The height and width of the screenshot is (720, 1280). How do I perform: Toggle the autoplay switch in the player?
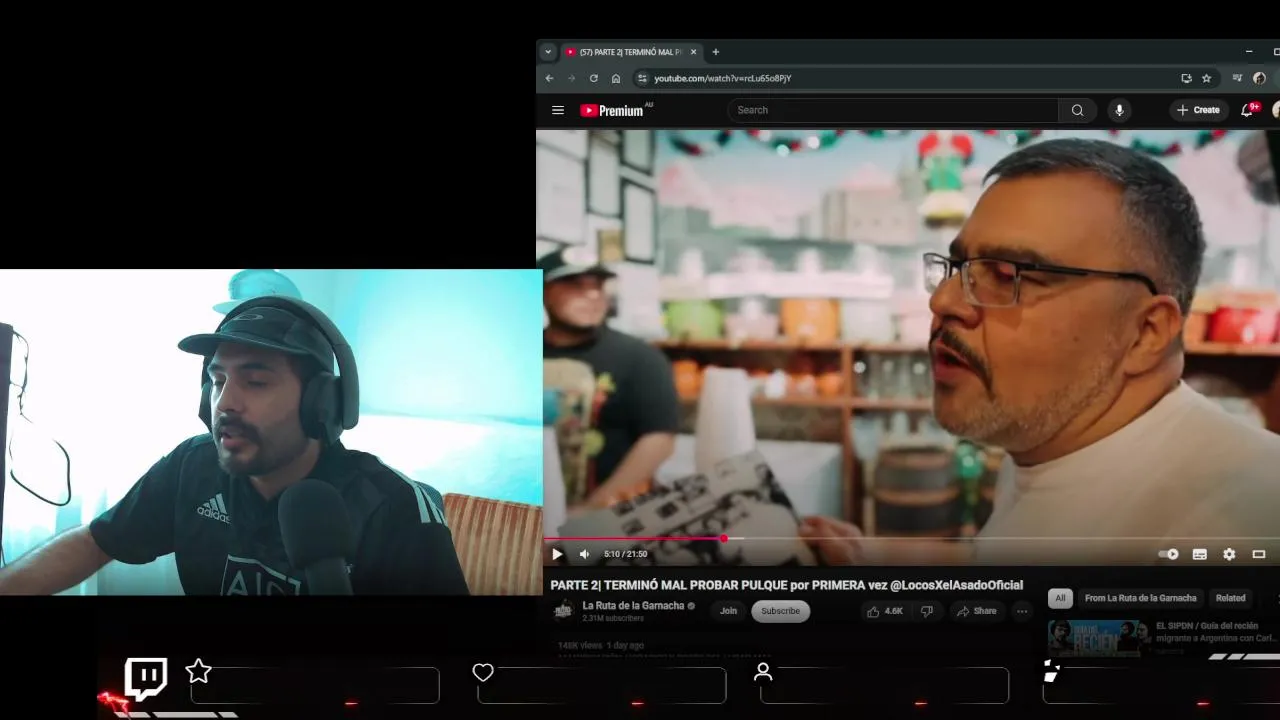pos(1168,554)
